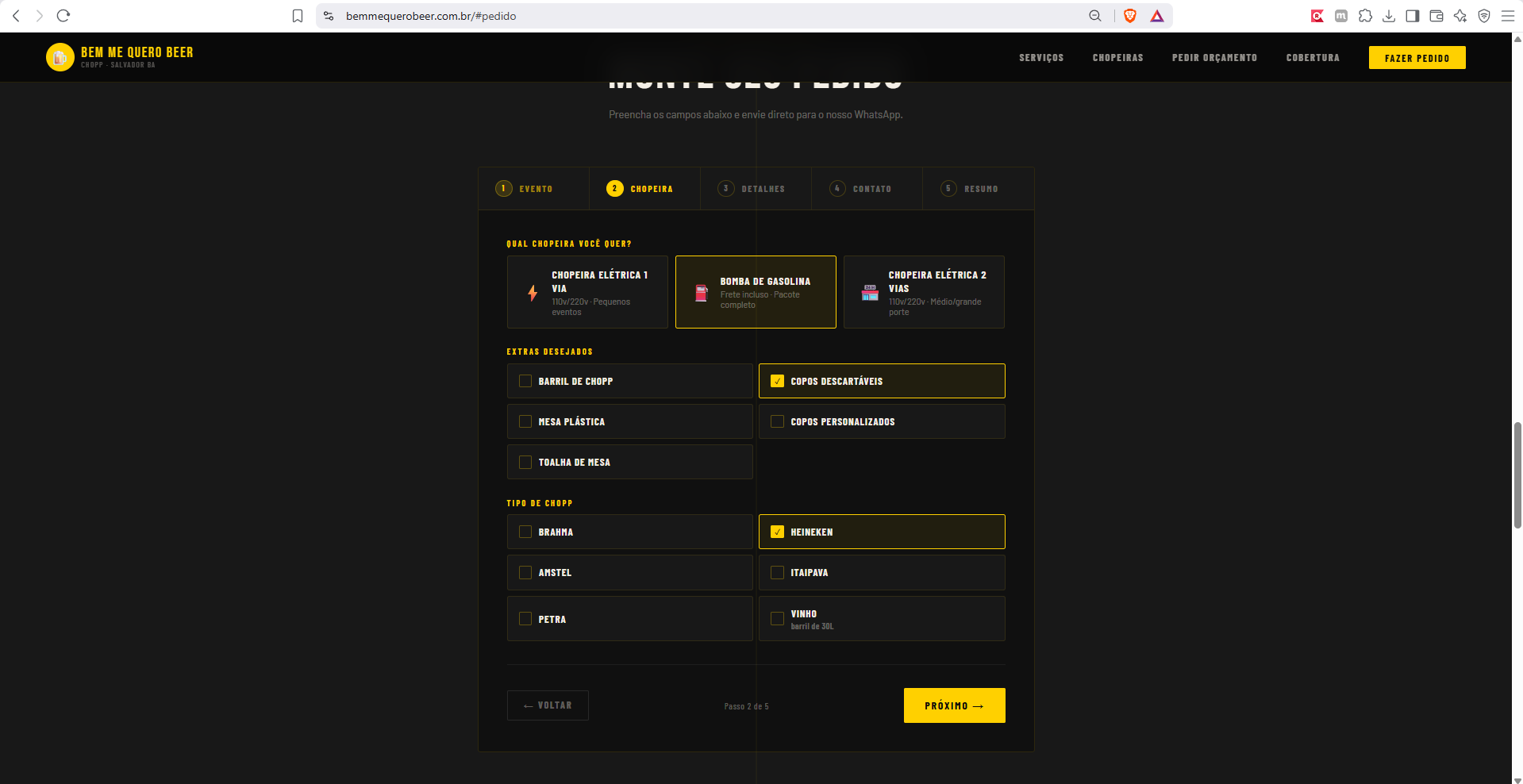This screenshot has width=1523, height=784.
Task: Click the Próximo next-step button
Action: tap(954, 705)
